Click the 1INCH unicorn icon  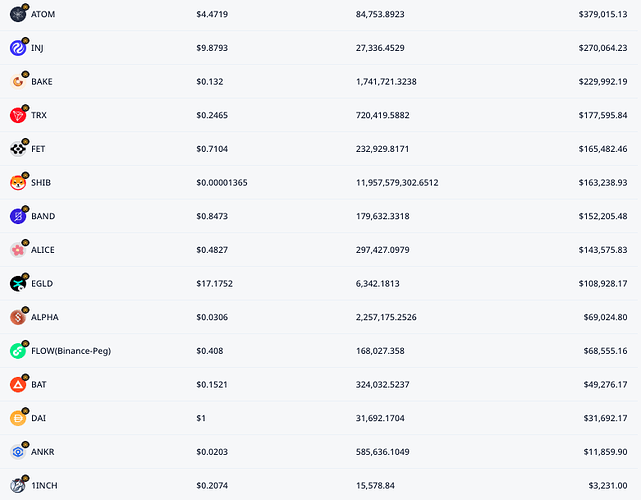(18, 486)
